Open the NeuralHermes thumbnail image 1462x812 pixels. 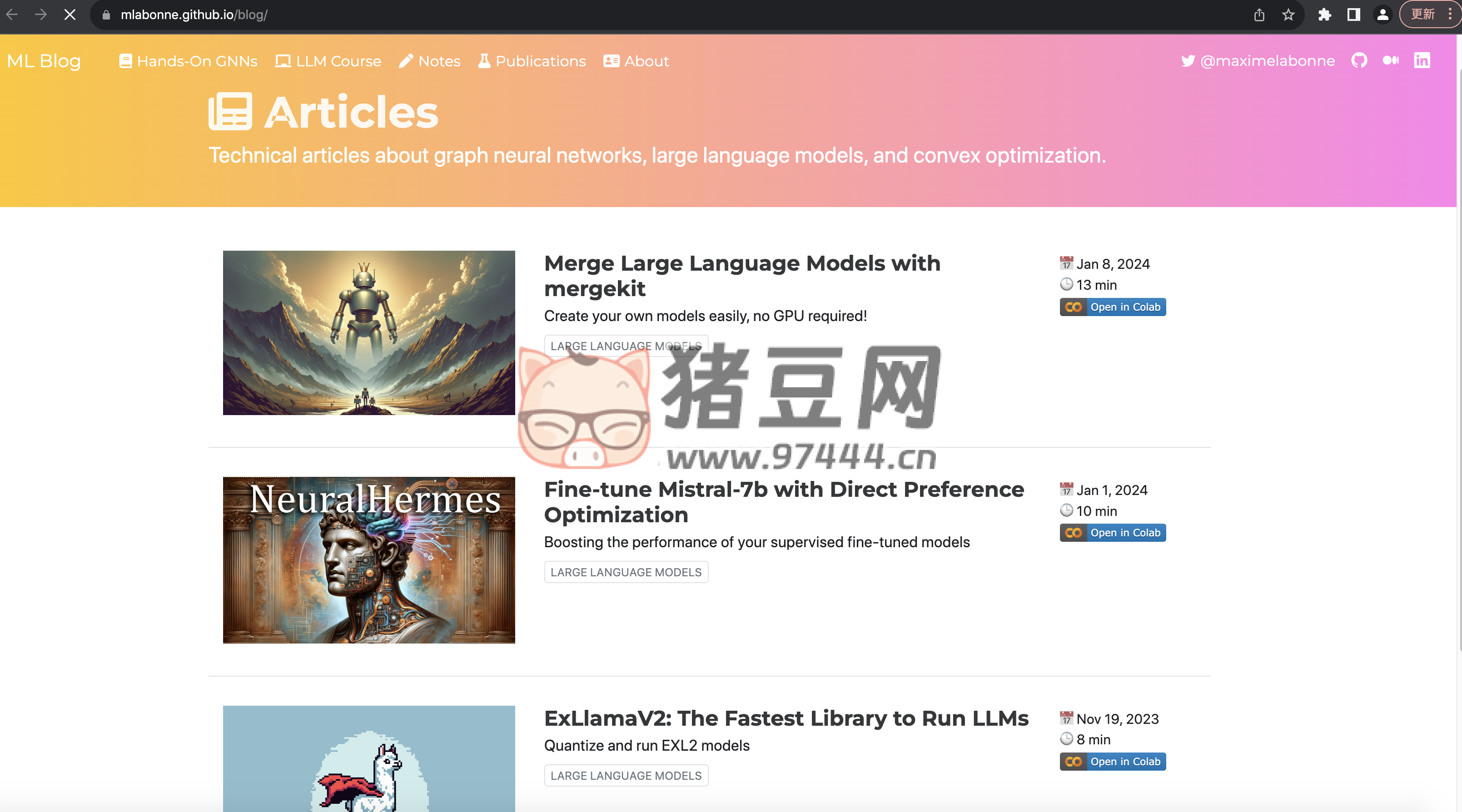point(369,559)
